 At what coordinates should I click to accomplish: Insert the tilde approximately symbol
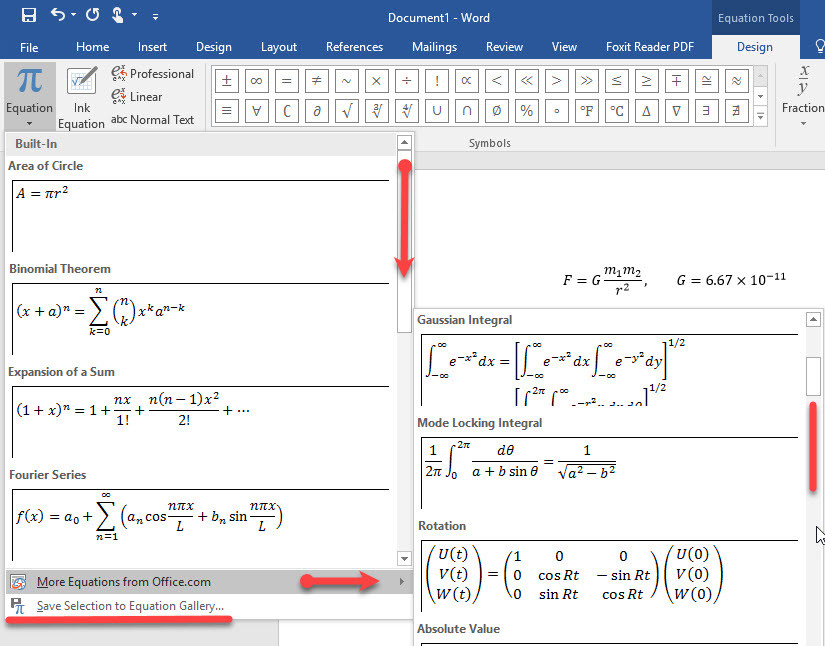point(346,80)
